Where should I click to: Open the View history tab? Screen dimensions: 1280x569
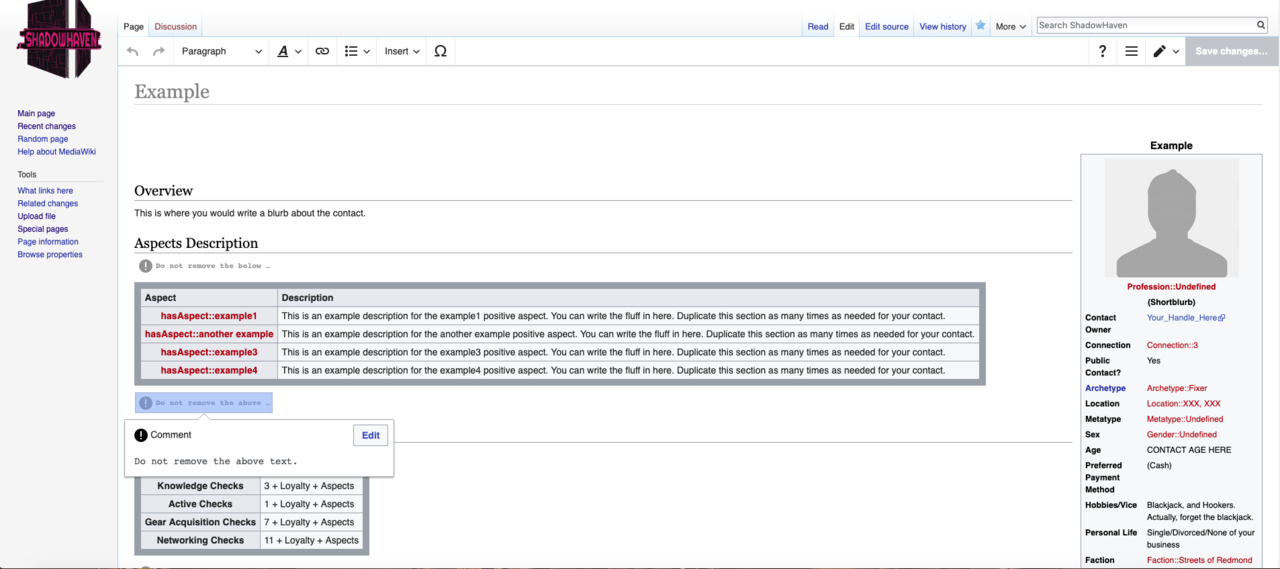coord(942,27)
